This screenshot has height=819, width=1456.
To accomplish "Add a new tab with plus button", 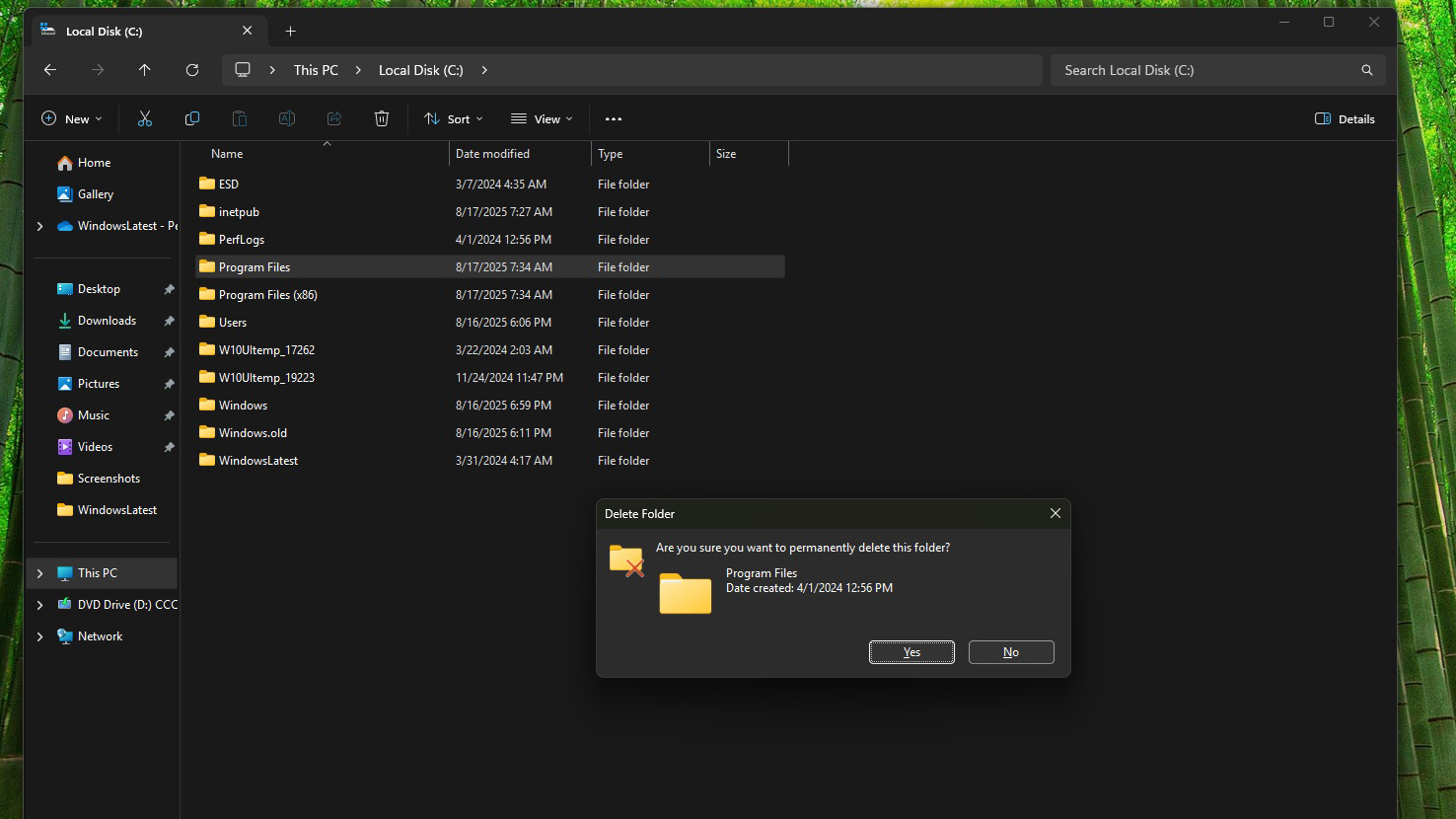I will (x=290, y=32).
